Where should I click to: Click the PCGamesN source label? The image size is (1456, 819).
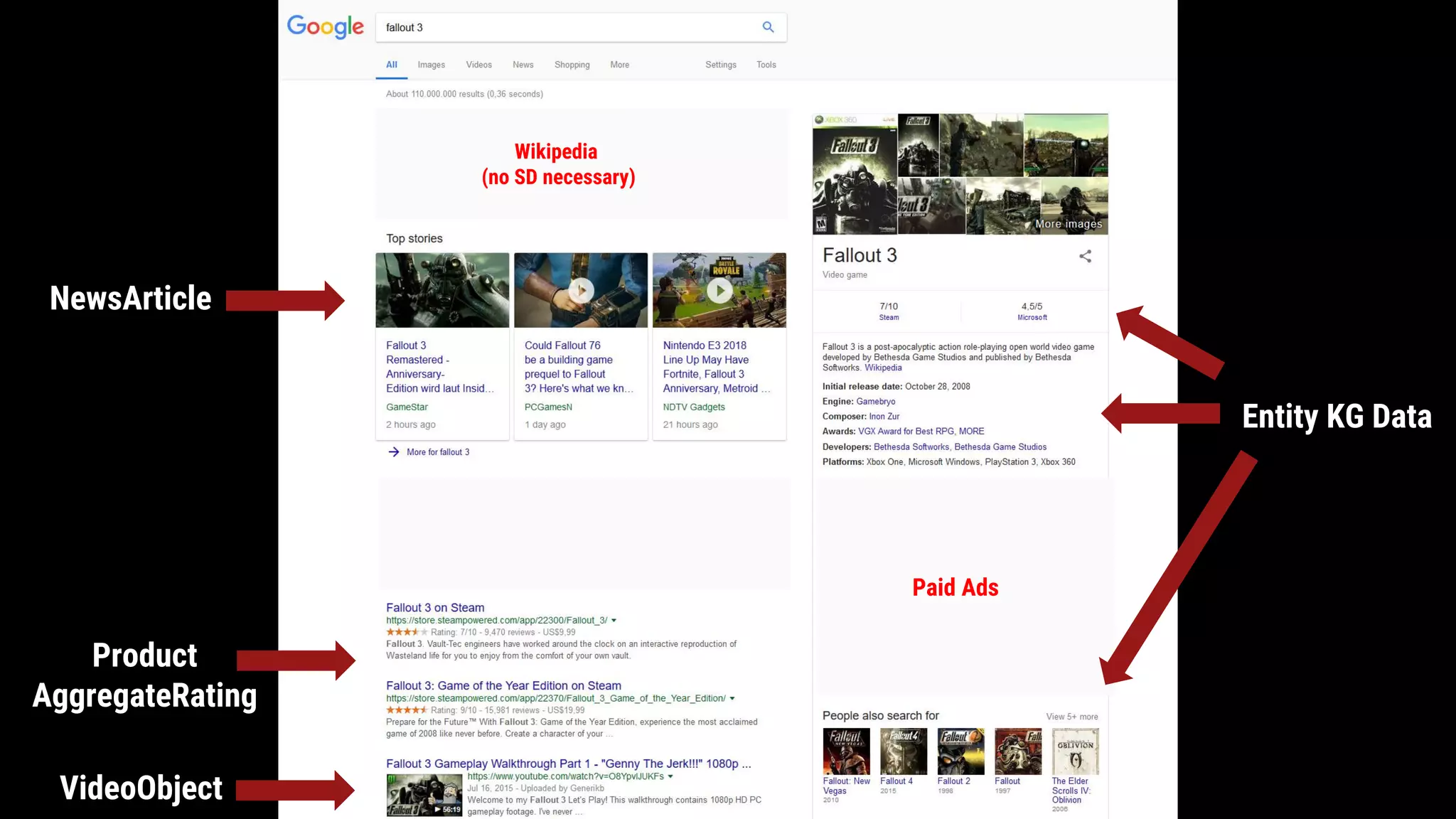coord(548,407)
